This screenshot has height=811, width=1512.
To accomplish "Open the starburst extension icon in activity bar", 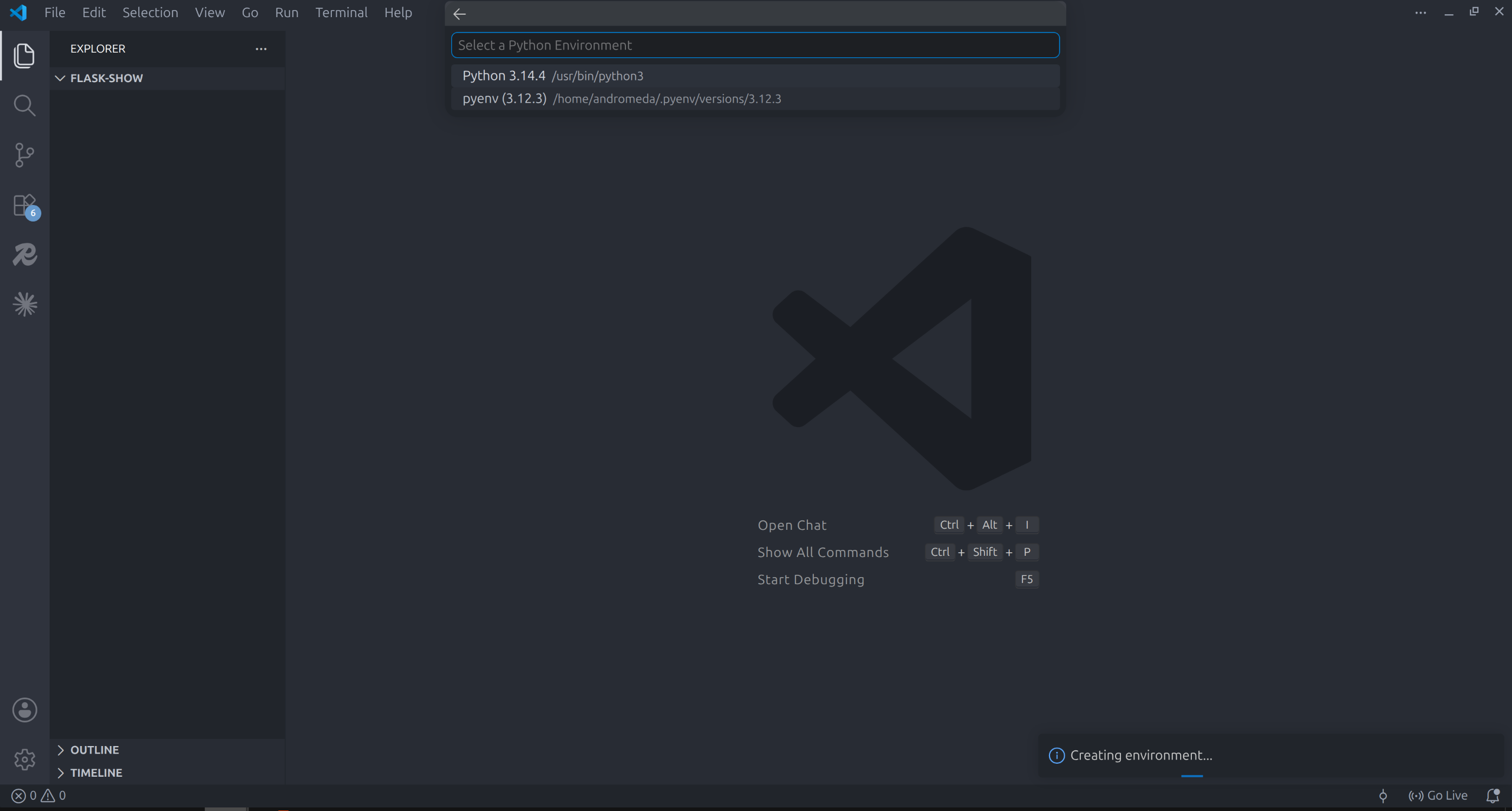I will [25, 305].
